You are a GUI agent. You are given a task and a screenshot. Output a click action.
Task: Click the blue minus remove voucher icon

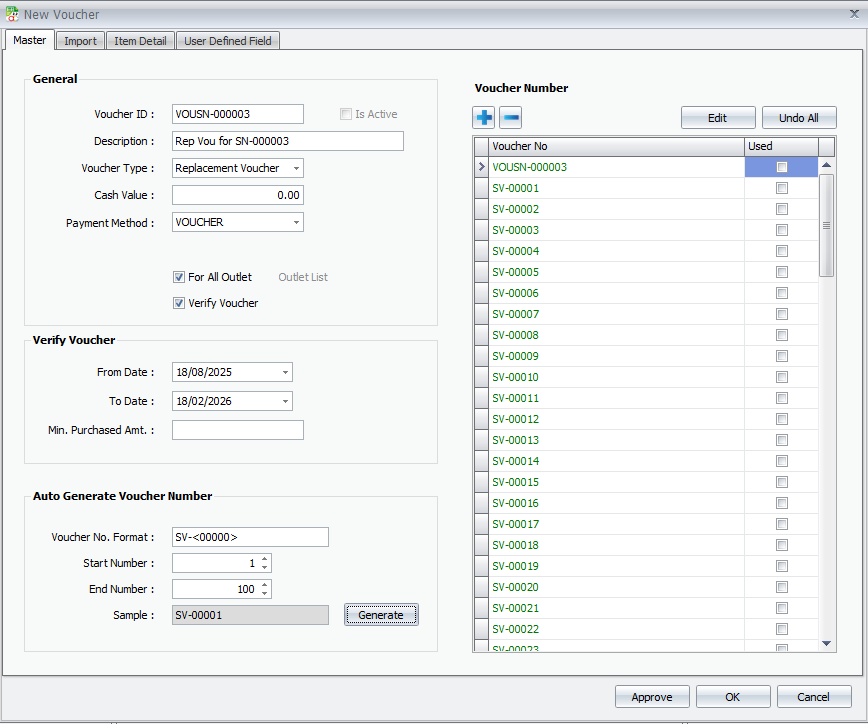[510, 118]
